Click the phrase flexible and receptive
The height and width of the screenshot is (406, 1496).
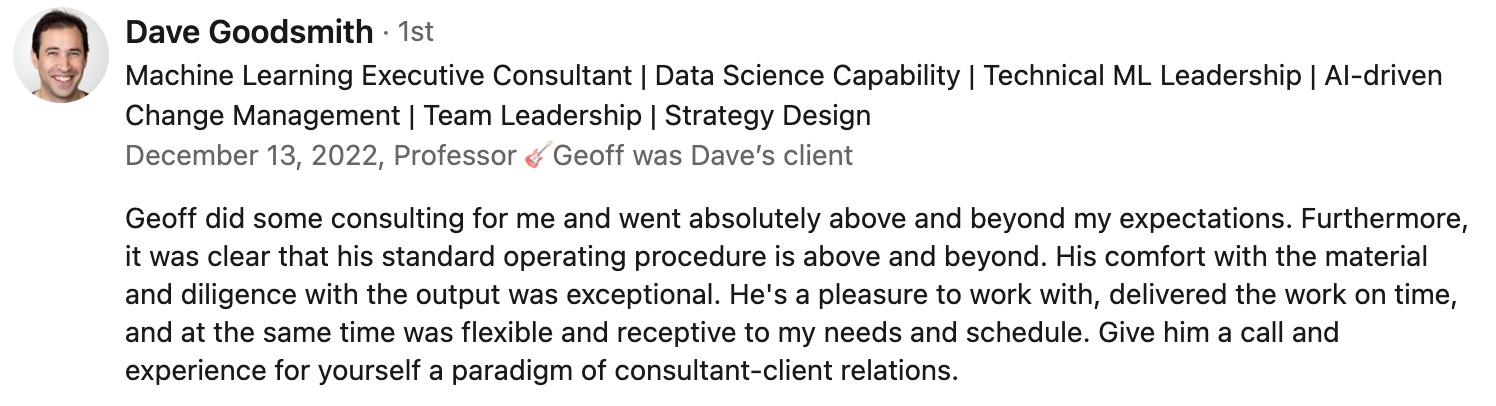point(577,332)
